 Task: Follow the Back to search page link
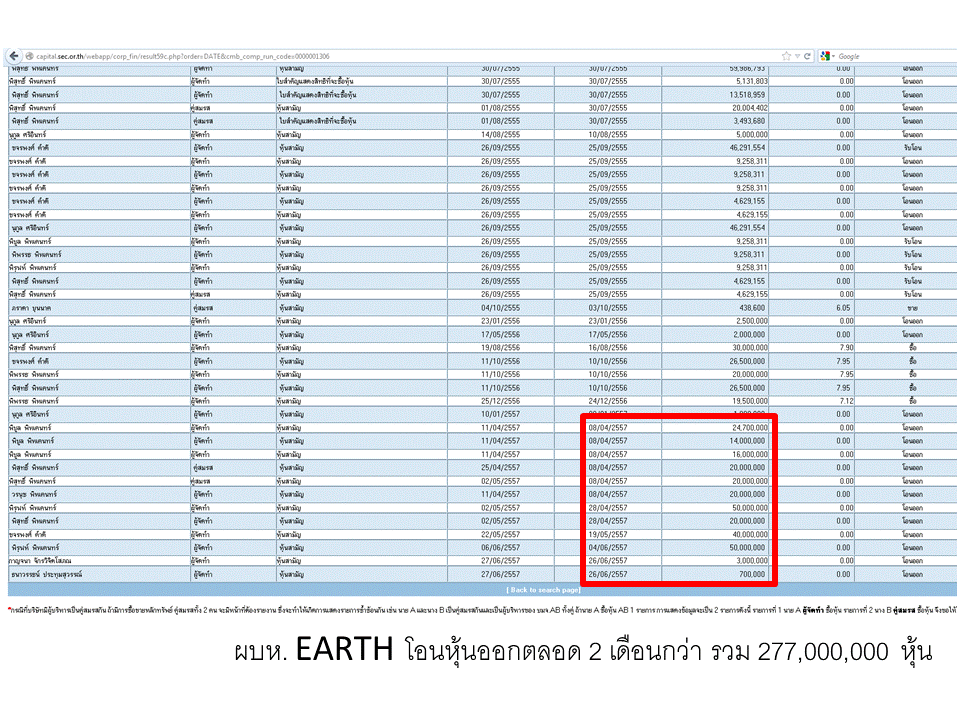[543, 590]
